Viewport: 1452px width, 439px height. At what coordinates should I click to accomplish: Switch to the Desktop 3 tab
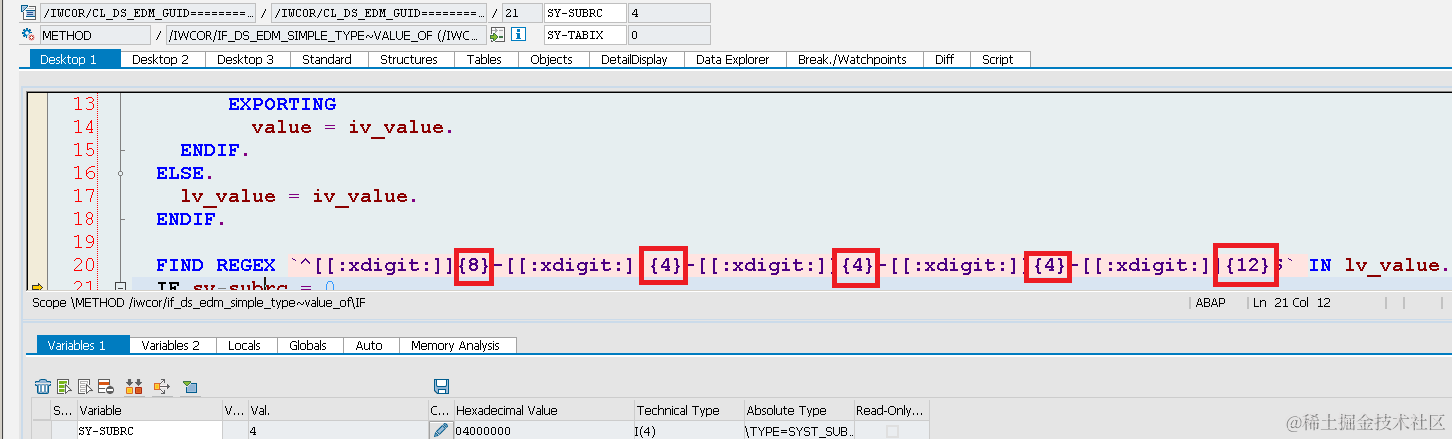click(246, 59)
